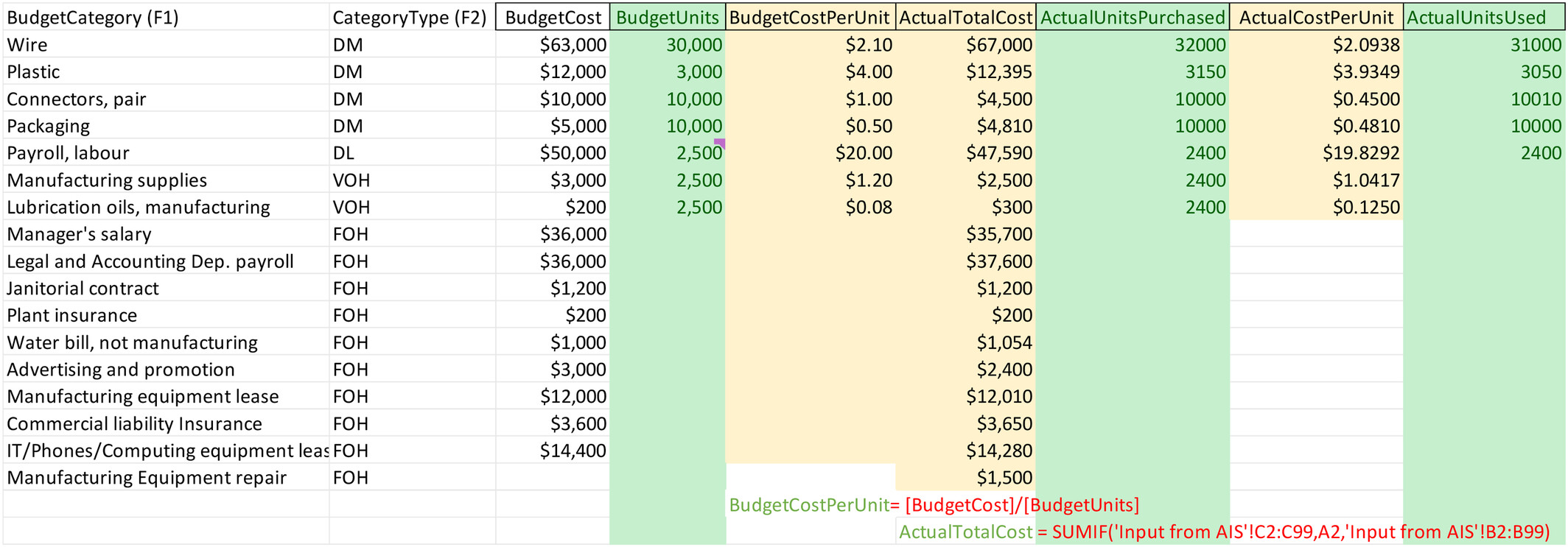Viewport: 1568px width, 547px height.
Task: Select the Wire budget cost cell $63,000
Action: [553, 44]
